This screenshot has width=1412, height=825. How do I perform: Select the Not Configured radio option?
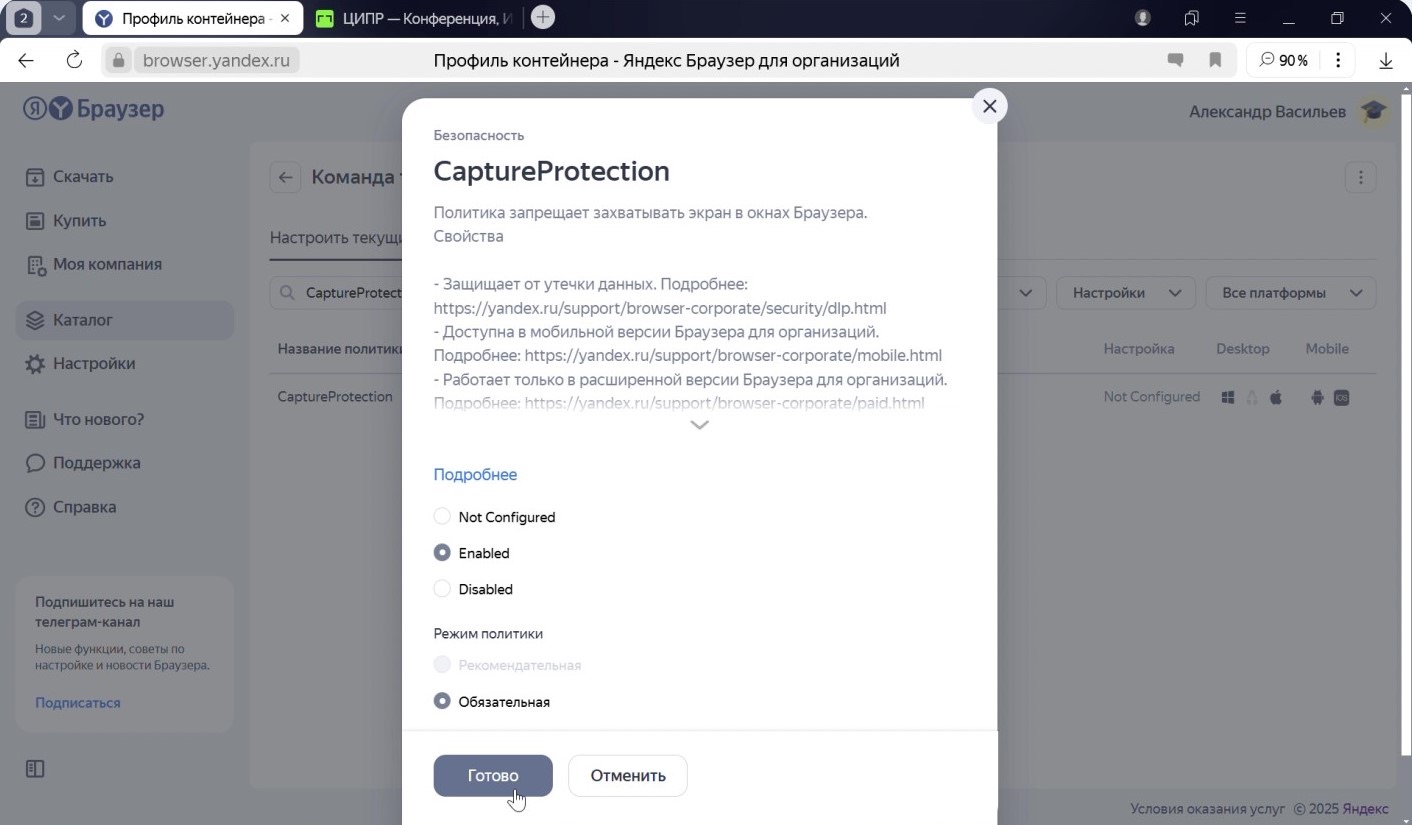tap(442, 517)
